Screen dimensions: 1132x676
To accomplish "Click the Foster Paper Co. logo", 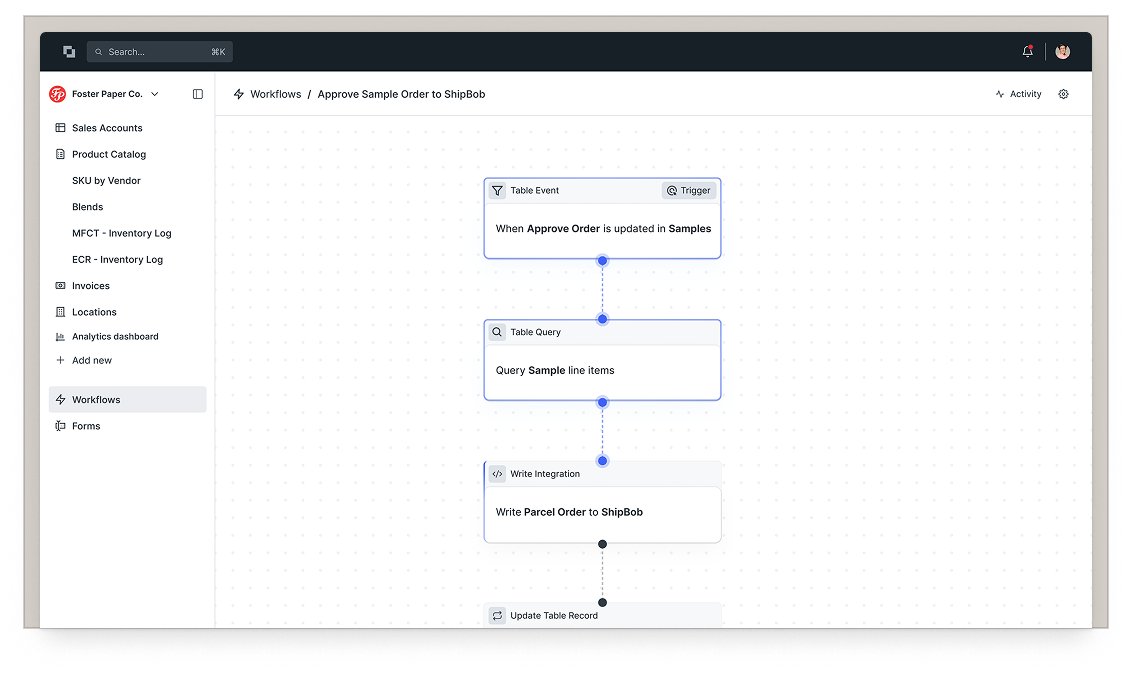I will [58, 94].
